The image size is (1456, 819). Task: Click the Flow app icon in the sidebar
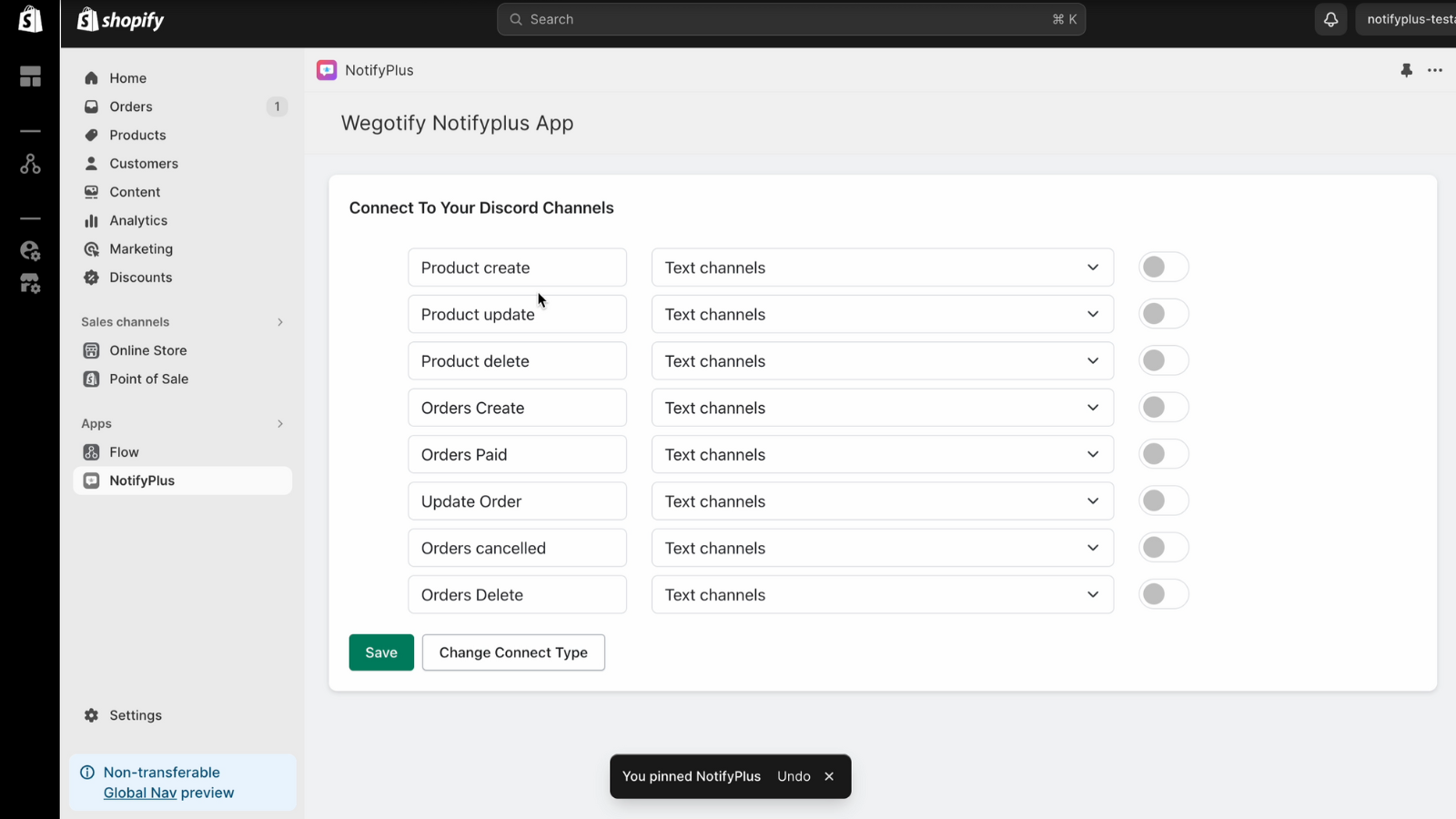(x=91, y=452)
